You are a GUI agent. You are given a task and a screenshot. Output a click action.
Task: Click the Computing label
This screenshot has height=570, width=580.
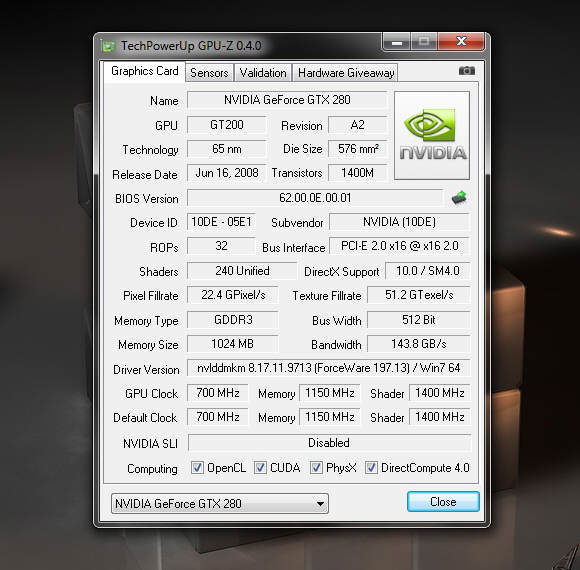[152, 469]
